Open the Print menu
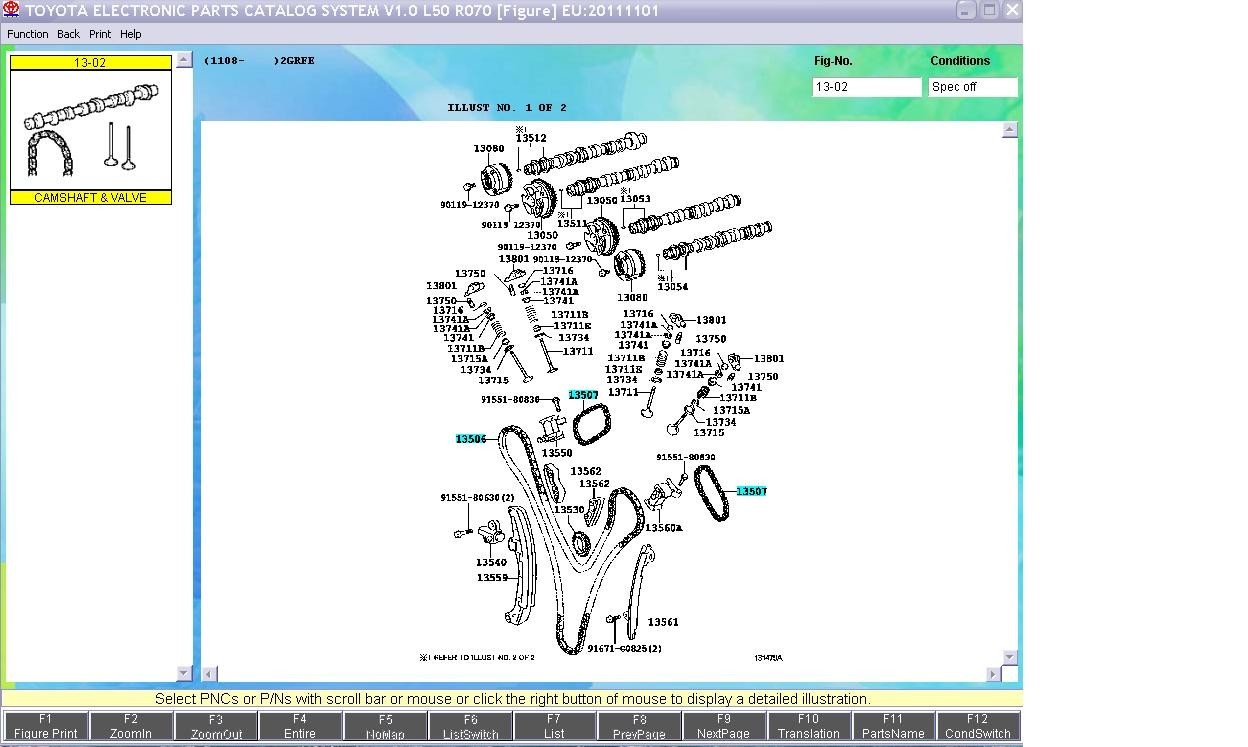Image resolution: width=1248 pixels, height=747 pixels. pyautogui.click(x=100, y=34)
